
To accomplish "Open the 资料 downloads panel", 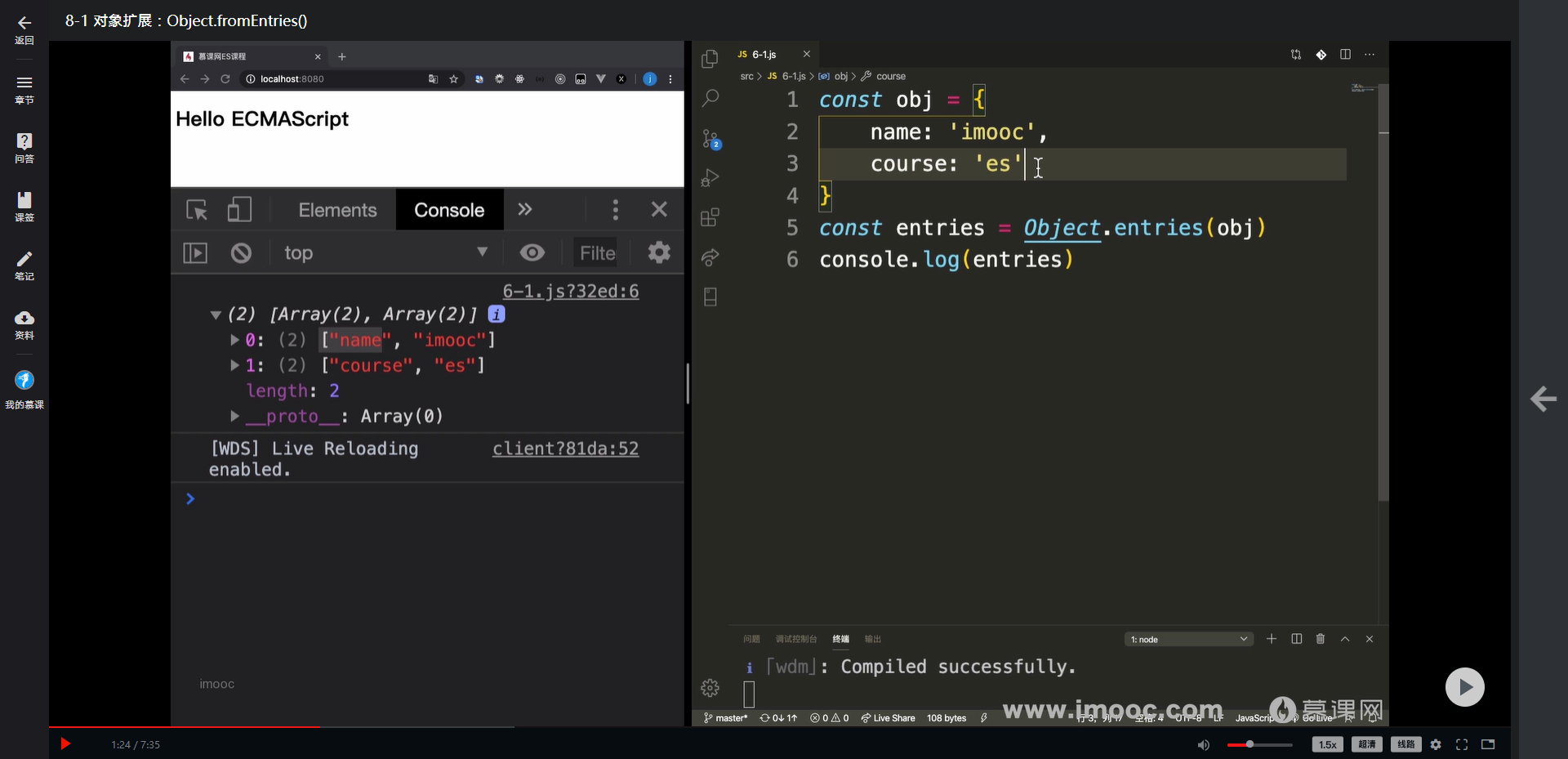I will (24, 324).
